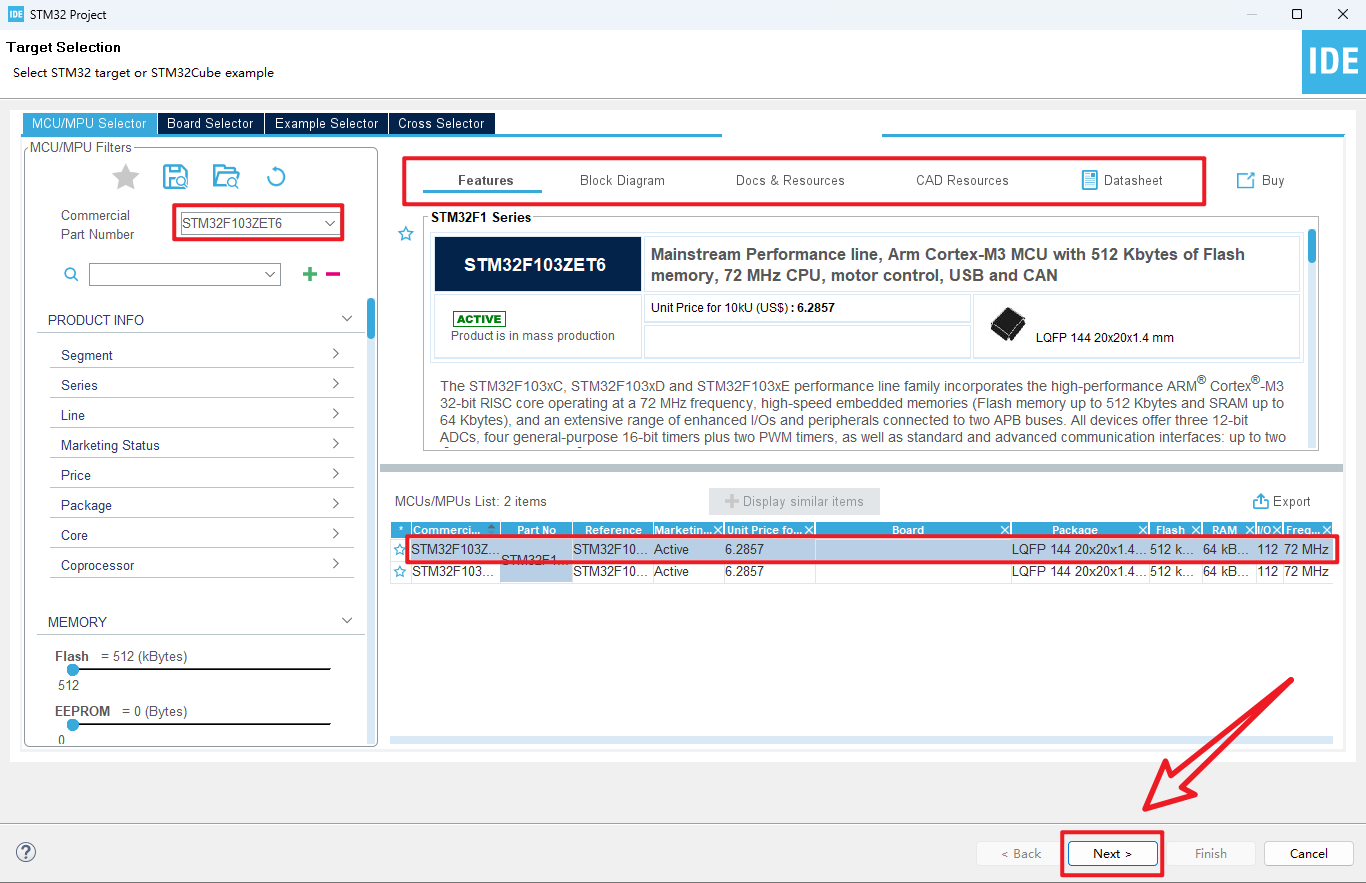This screenshot has height=883, width=1366.
Task: Click the Buy link text
Action: pos(1273,181)
